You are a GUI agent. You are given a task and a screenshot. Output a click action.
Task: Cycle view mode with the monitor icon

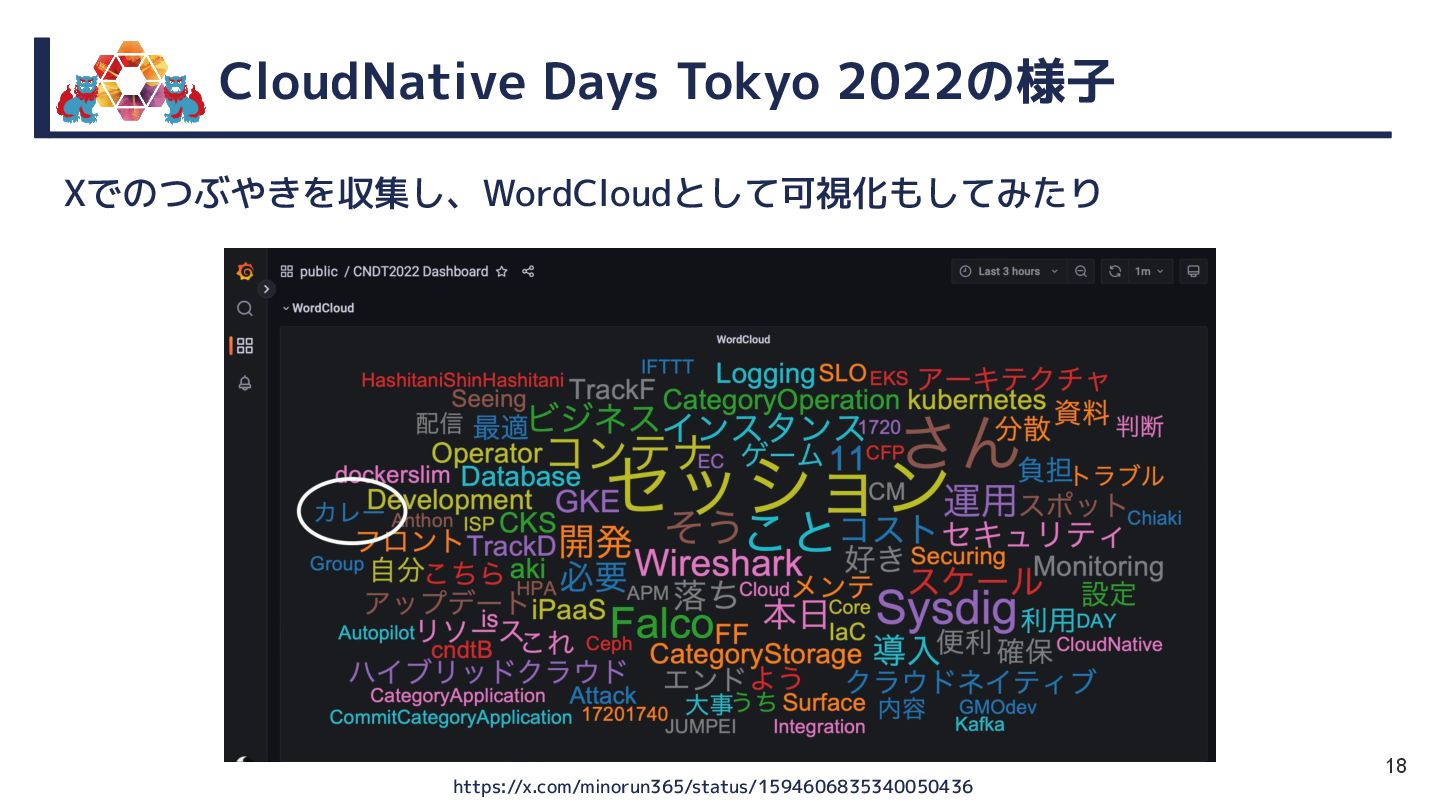pyautogui.click(x=1193, y=271)
